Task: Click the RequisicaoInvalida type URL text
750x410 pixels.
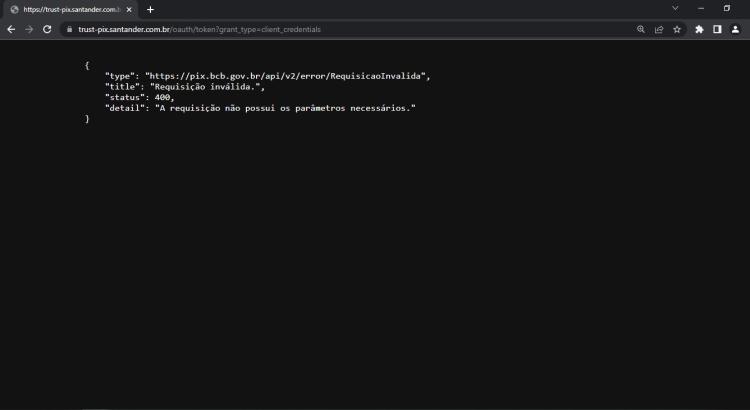Action: [285, 76]
